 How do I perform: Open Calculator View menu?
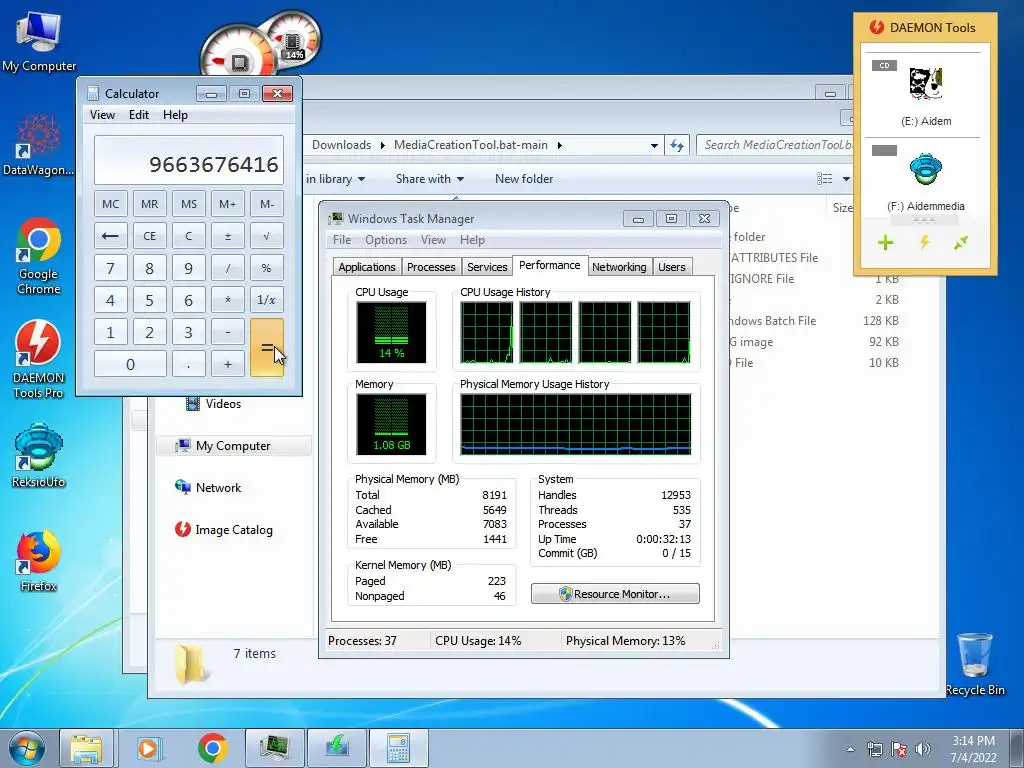pyautogui.click(x=102, y=115)
